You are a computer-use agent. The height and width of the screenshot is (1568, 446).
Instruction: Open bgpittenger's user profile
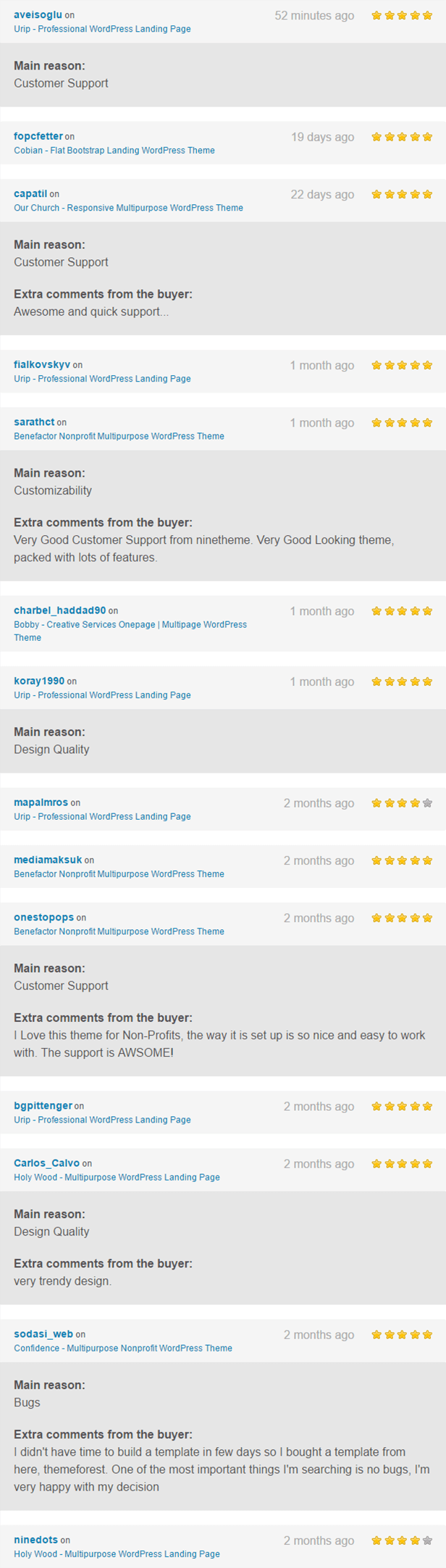point(43,1106)
